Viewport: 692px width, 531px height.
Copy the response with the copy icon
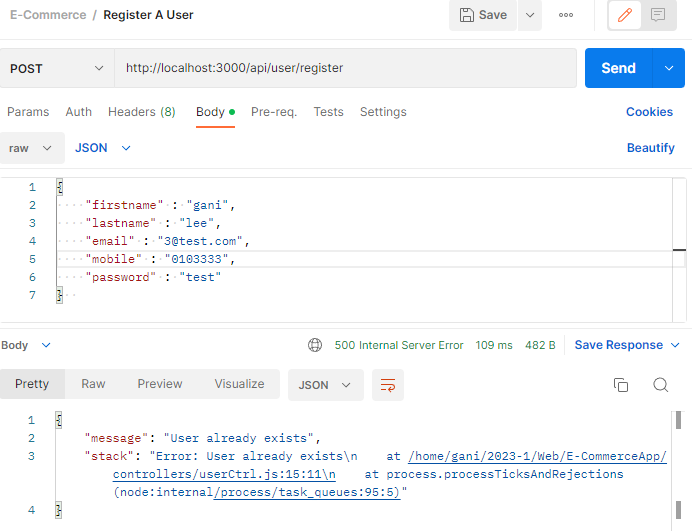[x=621, y=385]
